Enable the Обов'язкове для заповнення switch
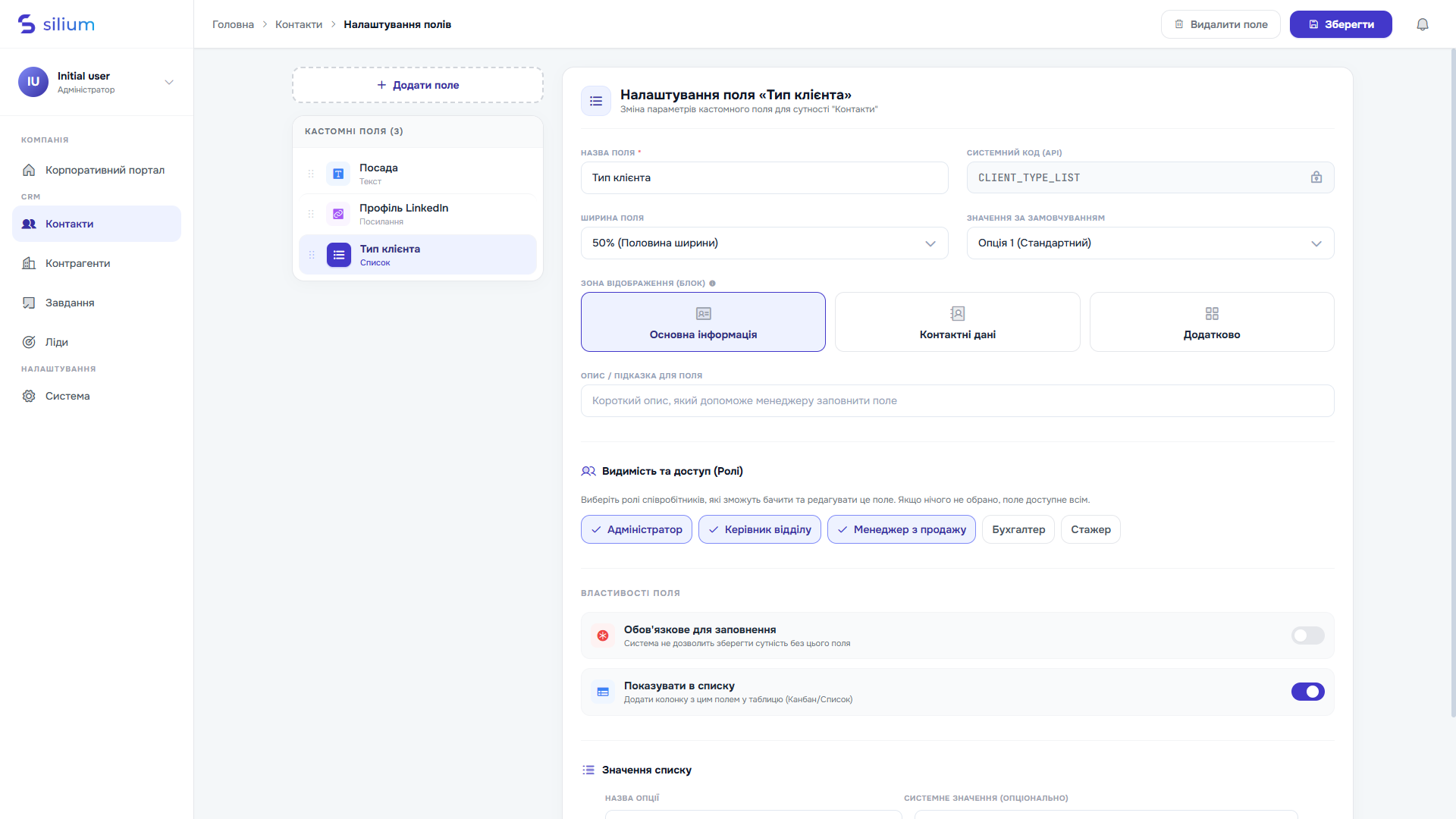Viewport: 1456px width, 819px height. [x=1308, y=635]
